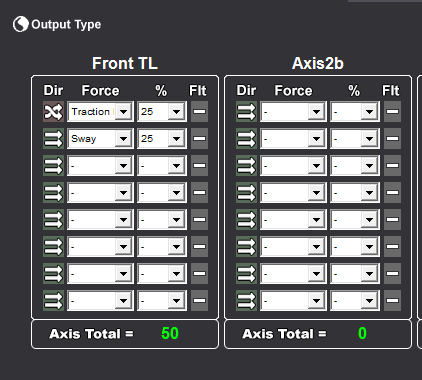Click the Front TL axis title

coord(125,63)
